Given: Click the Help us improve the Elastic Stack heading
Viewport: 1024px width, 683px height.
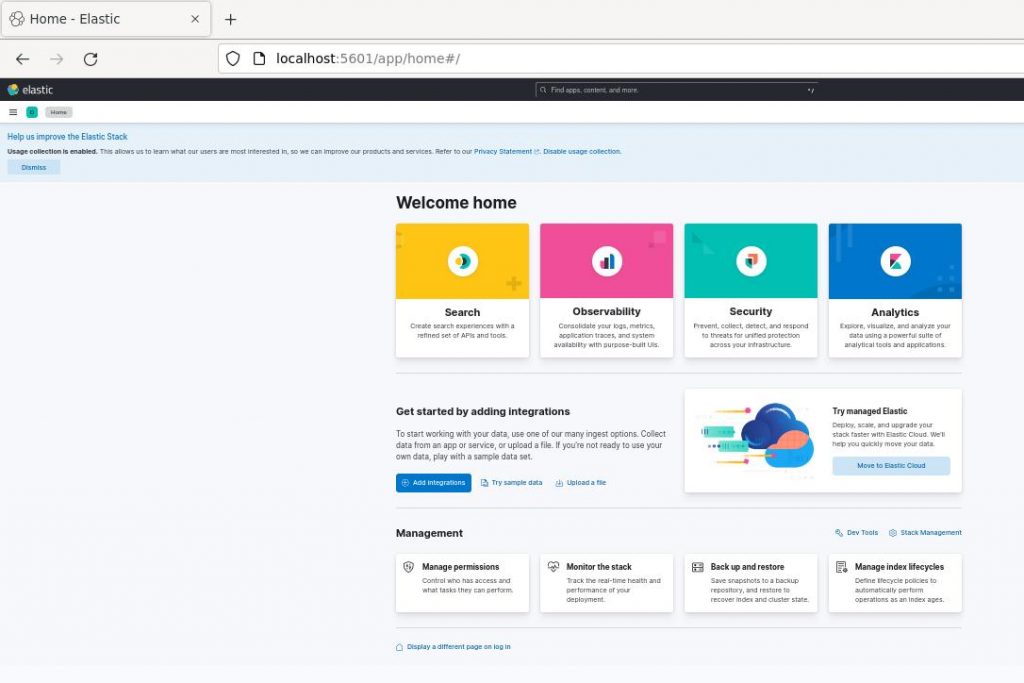Looking at the screenshot, I should tap(67, 137).
